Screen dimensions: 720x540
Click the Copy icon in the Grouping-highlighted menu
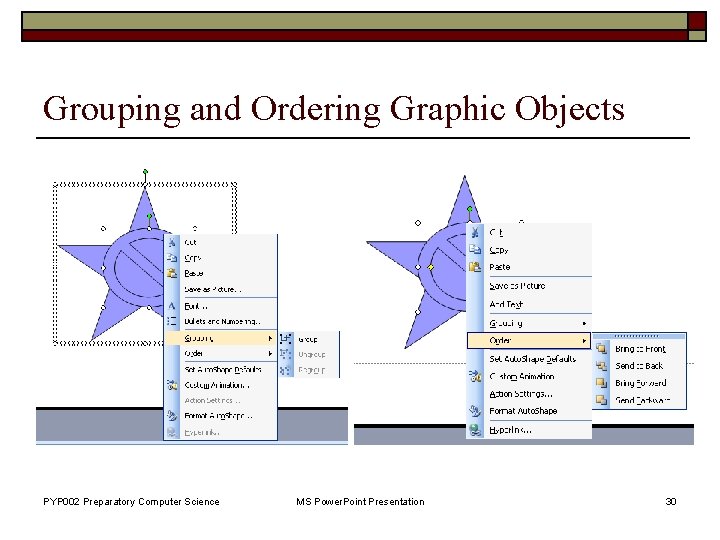[172, 258]
